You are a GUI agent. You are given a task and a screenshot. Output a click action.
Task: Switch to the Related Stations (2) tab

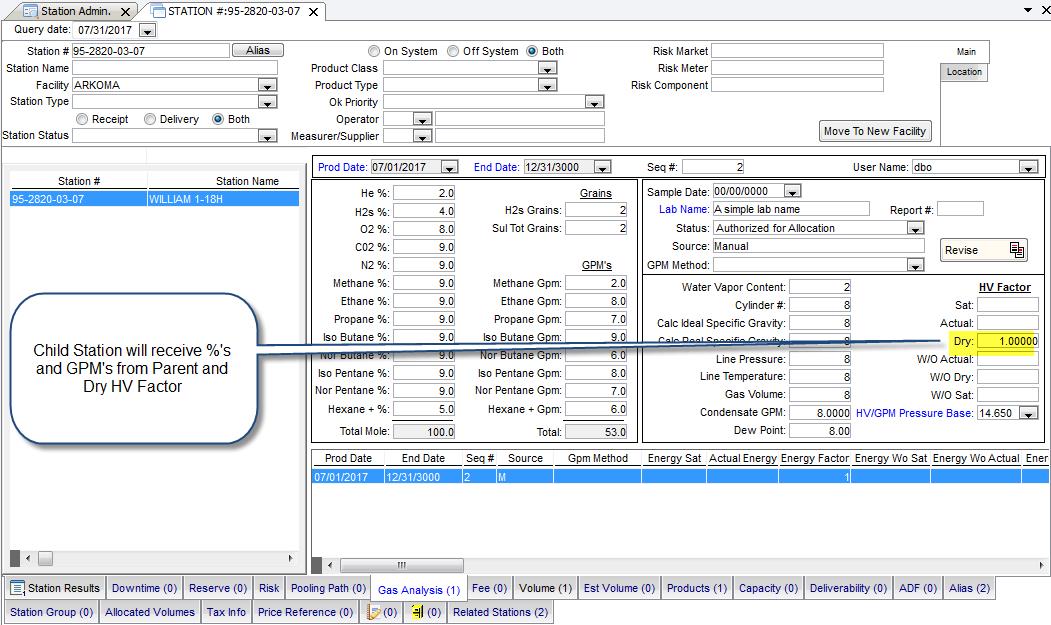[x=499, y=612]
